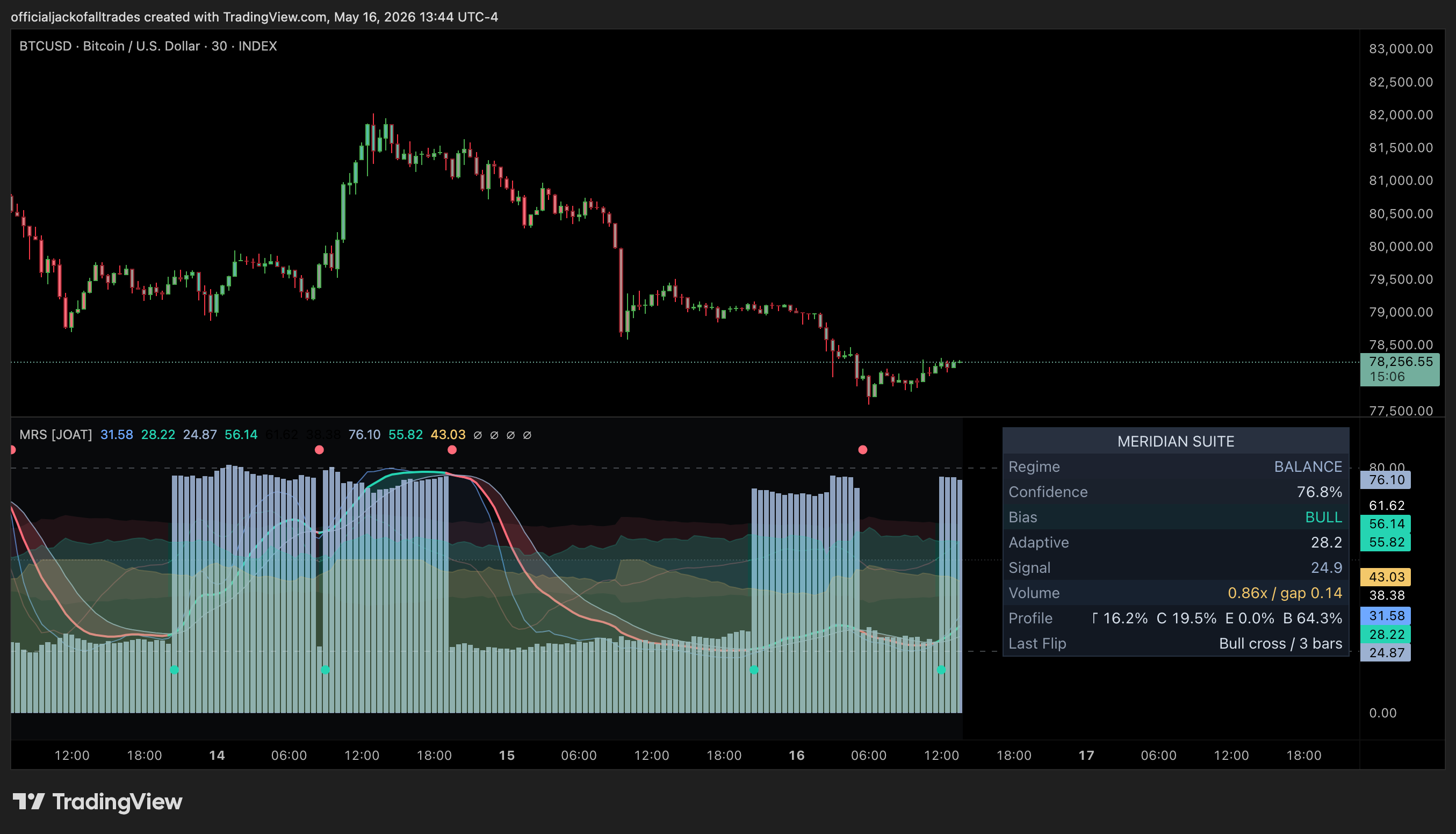Viewport: 1456px width, 834px height.
Task: Click the B 64.3% profile value
Action: click(x=1313, y=618)
